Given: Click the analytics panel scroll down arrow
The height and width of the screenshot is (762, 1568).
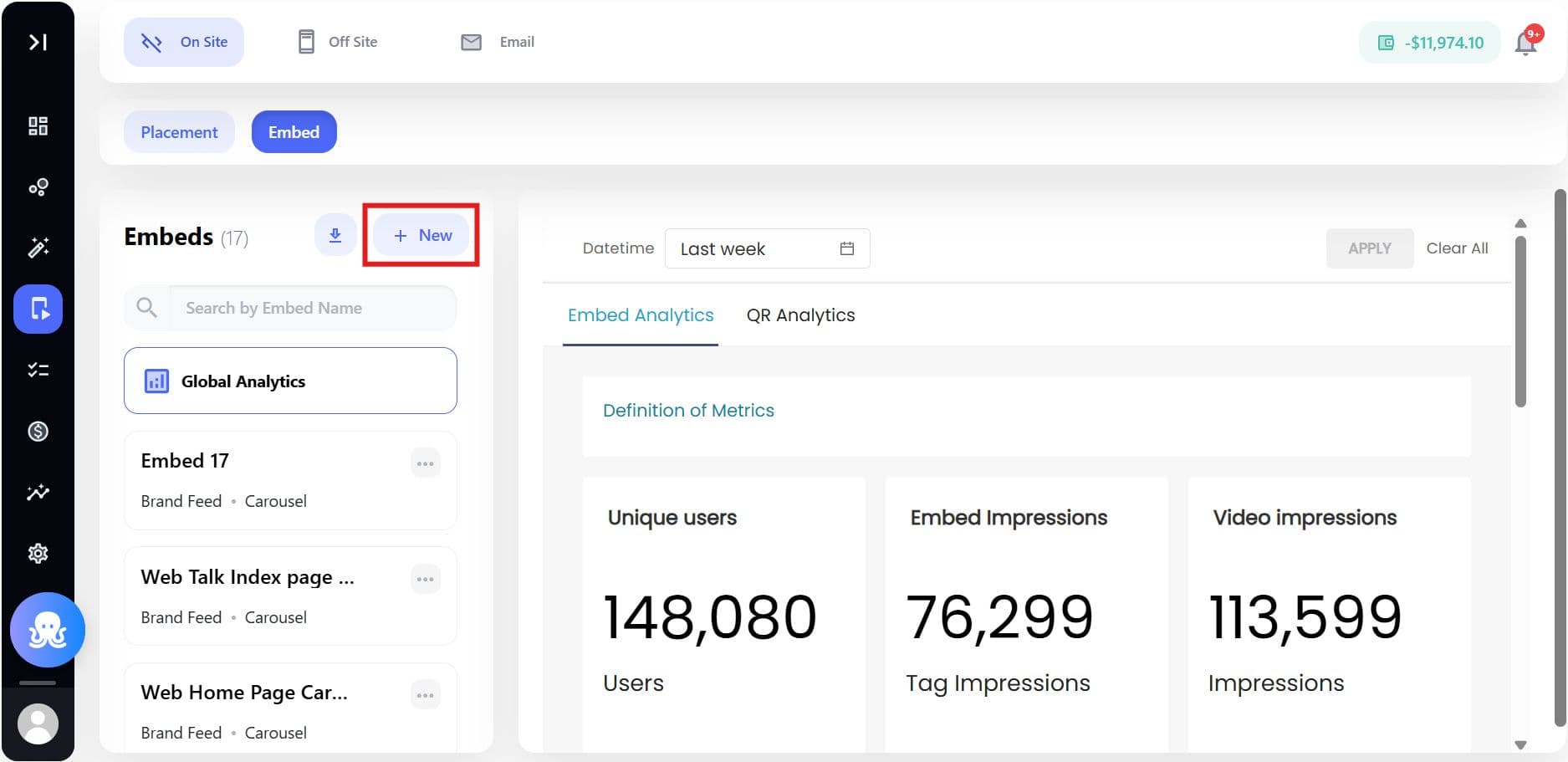Looking at the screenshot, I should [x=1520, y=744].
